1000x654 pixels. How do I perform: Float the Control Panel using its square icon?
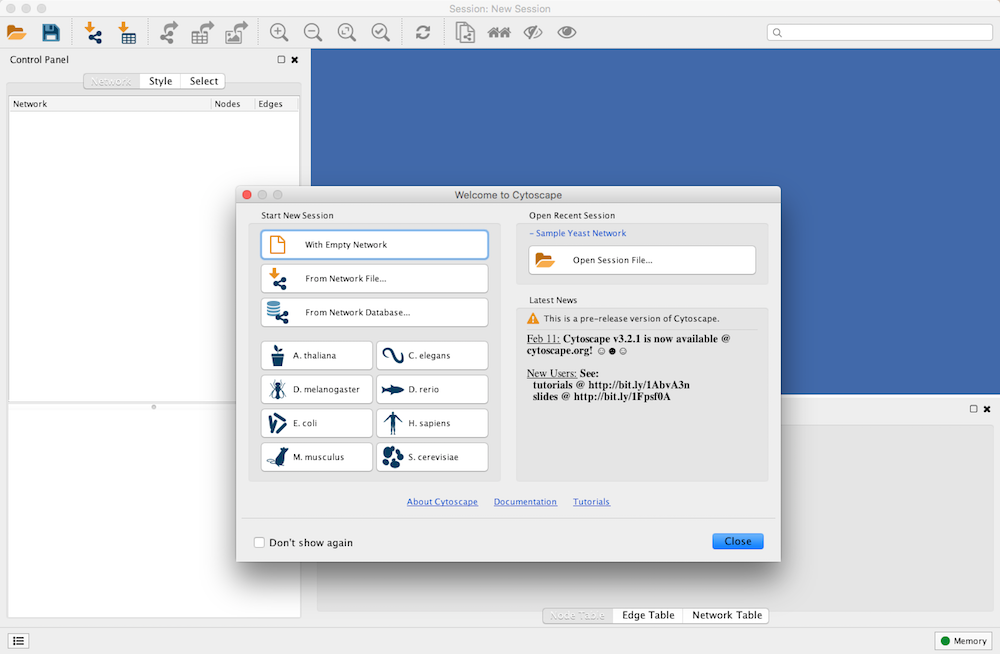pos(281,60)
